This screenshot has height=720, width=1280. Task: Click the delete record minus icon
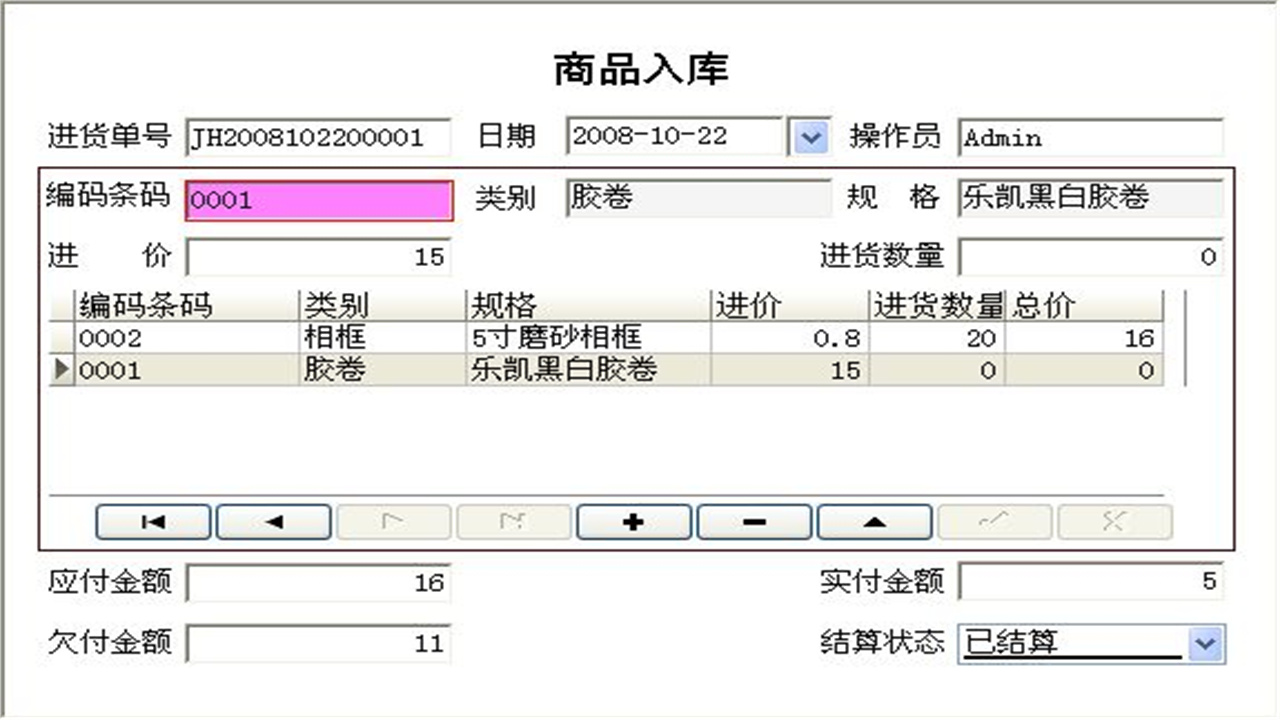753,521
